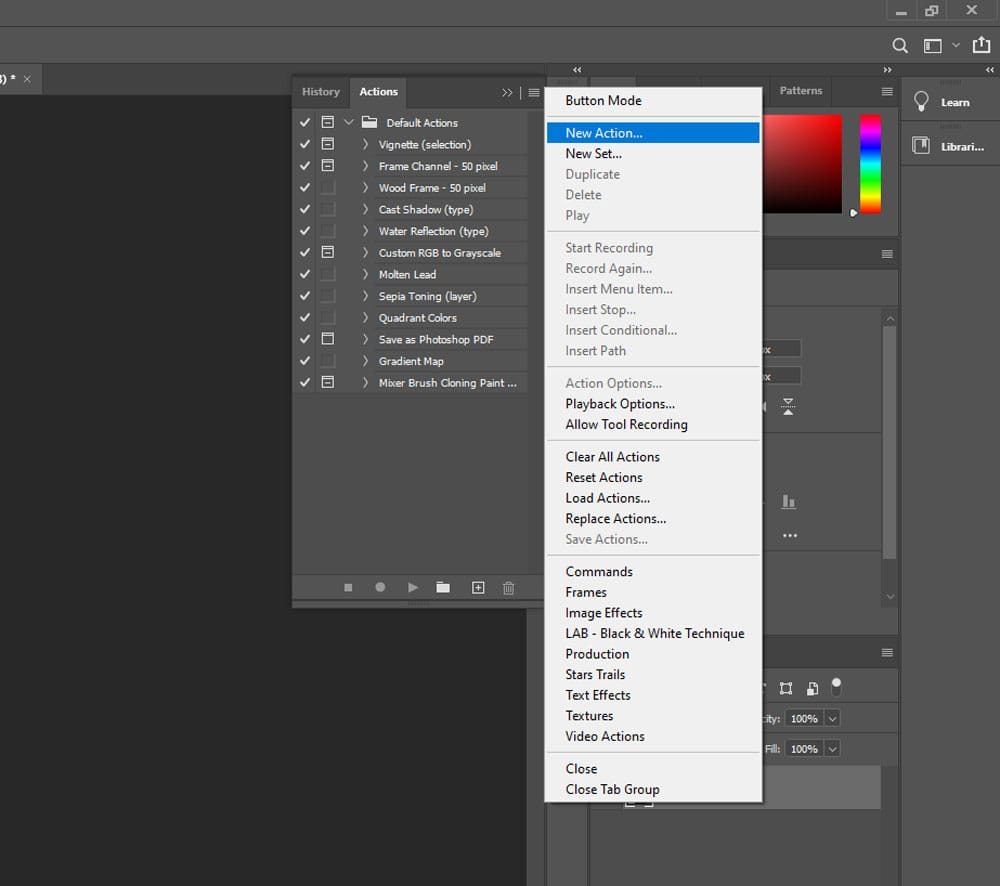Switch to the History tab
The height and width of the screenshot is (886, 1000).
320,91
